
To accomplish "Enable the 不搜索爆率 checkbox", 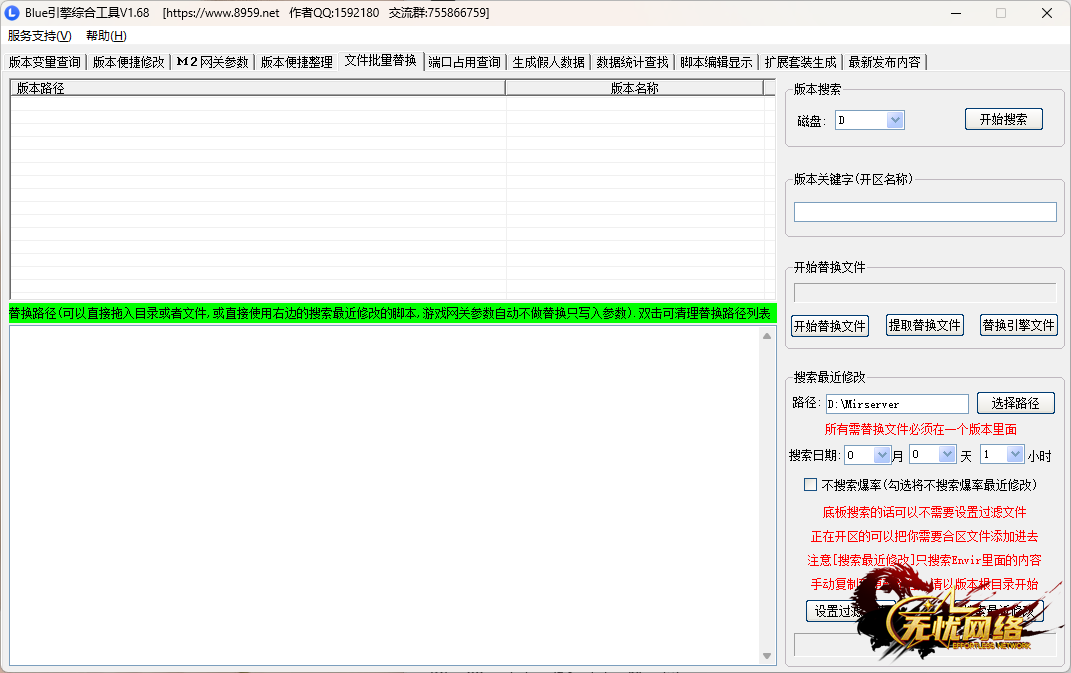I will (811, 485).
